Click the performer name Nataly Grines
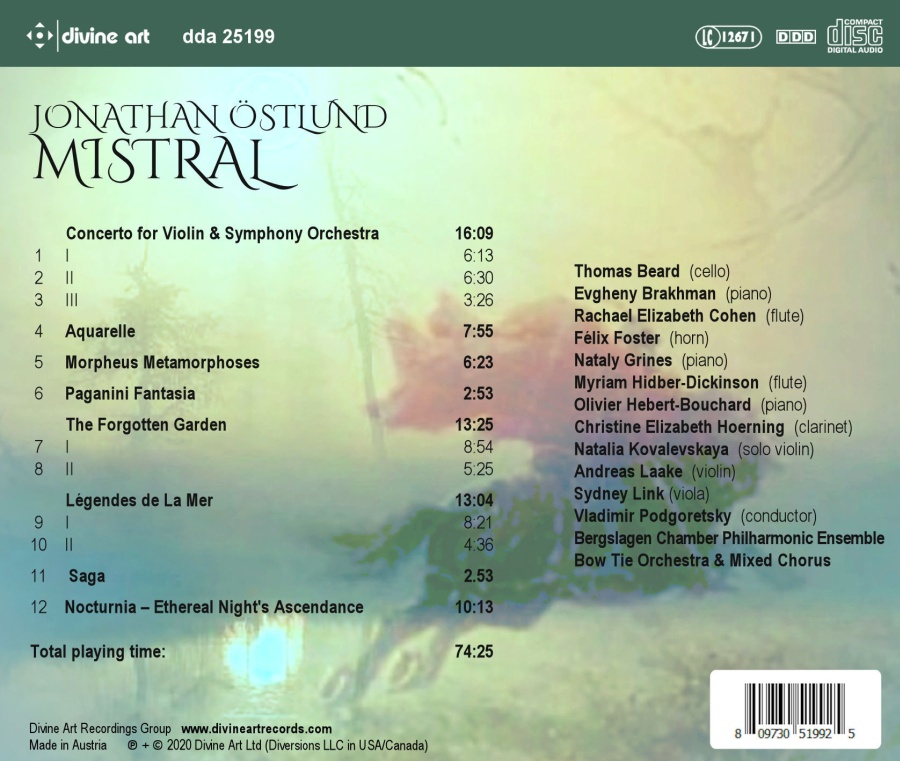The width and height of the screenshot is (900, 761). click(x=623, y=360)
